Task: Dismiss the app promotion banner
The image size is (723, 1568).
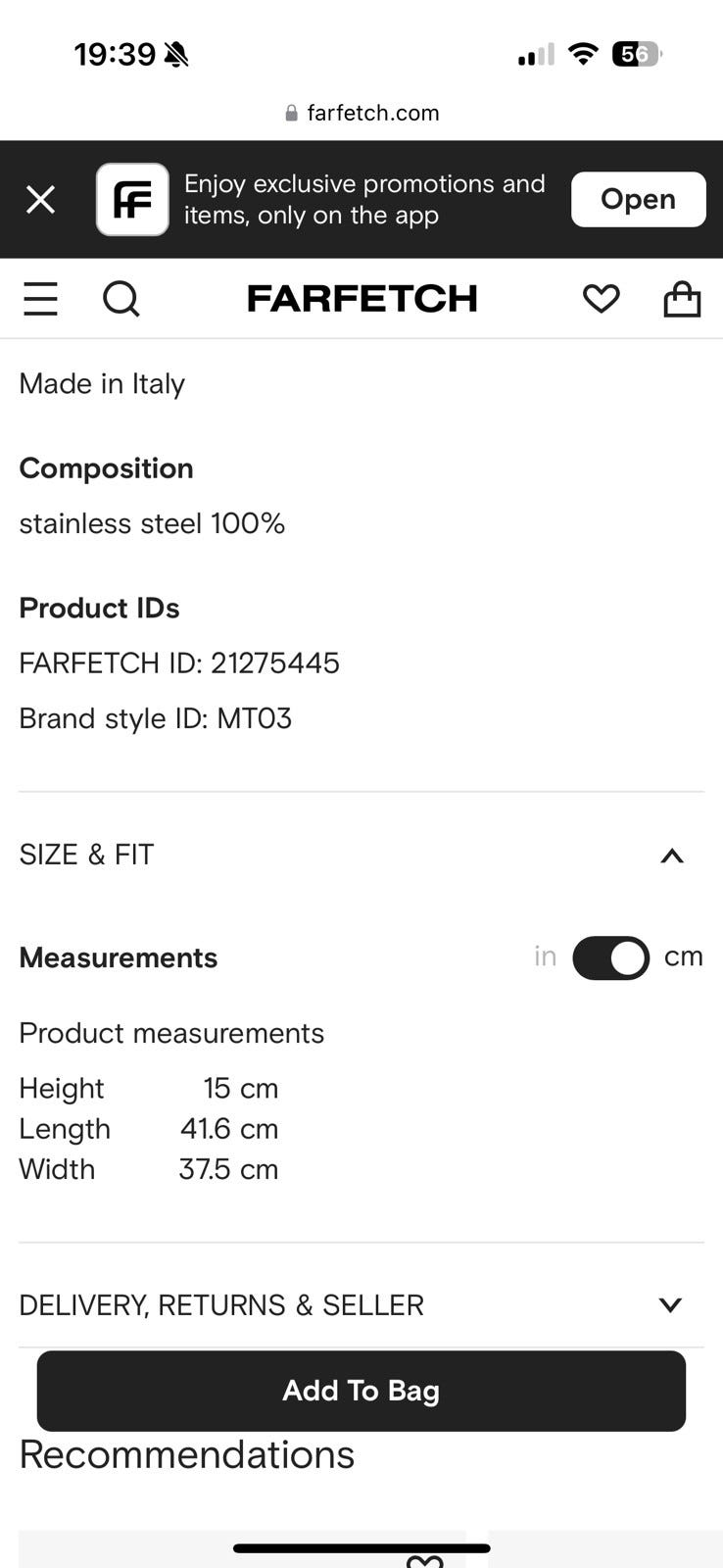Action: tap(40, 200)
